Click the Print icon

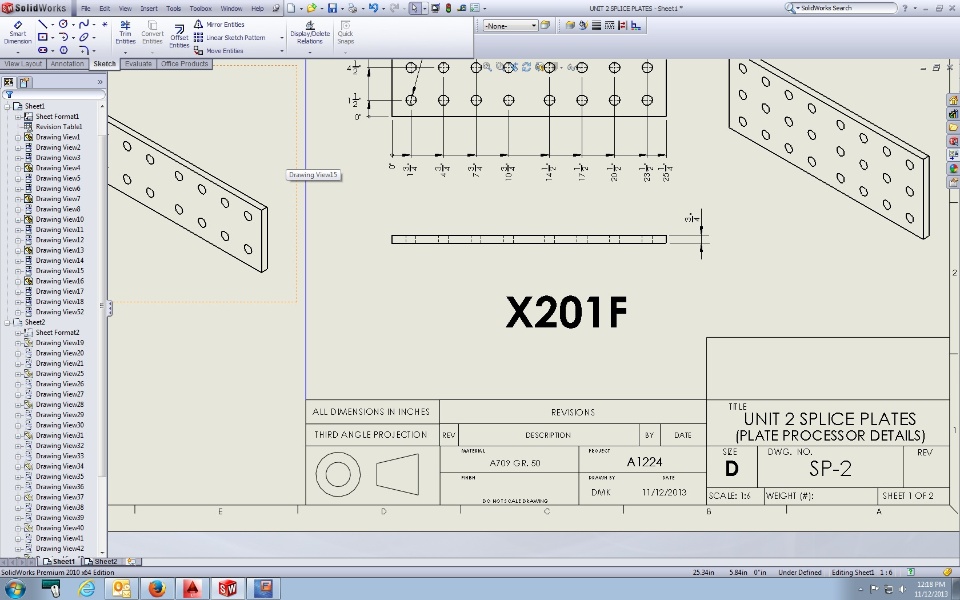pos(353,8)
